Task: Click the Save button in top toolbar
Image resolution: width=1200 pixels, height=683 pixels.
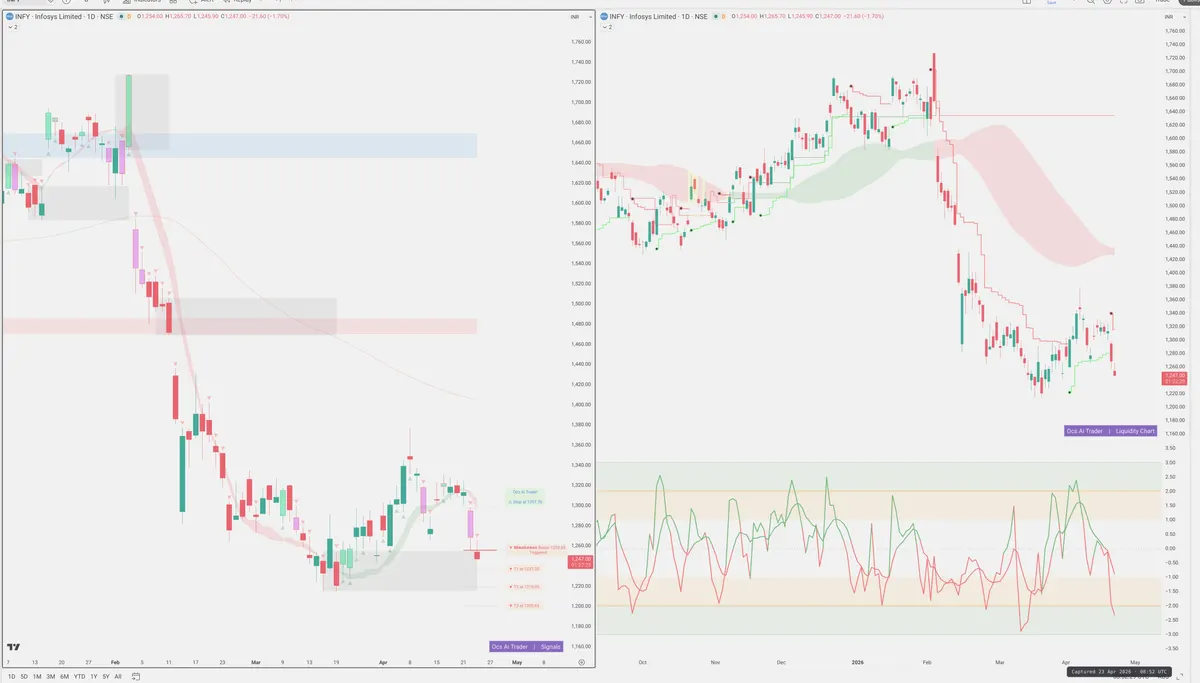Action: tap(1050, 3)
